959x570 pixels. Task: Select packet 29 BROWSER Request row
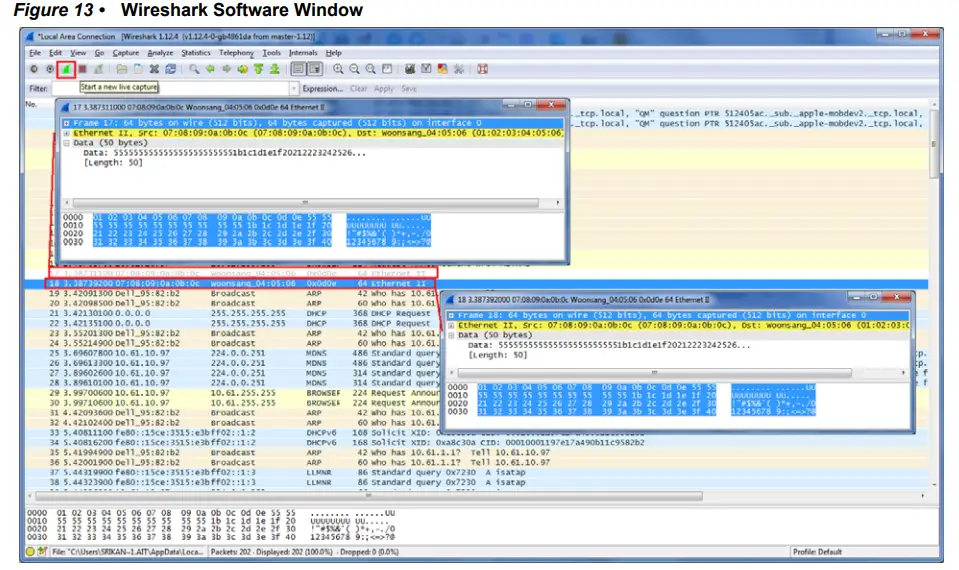pos(232,393)
